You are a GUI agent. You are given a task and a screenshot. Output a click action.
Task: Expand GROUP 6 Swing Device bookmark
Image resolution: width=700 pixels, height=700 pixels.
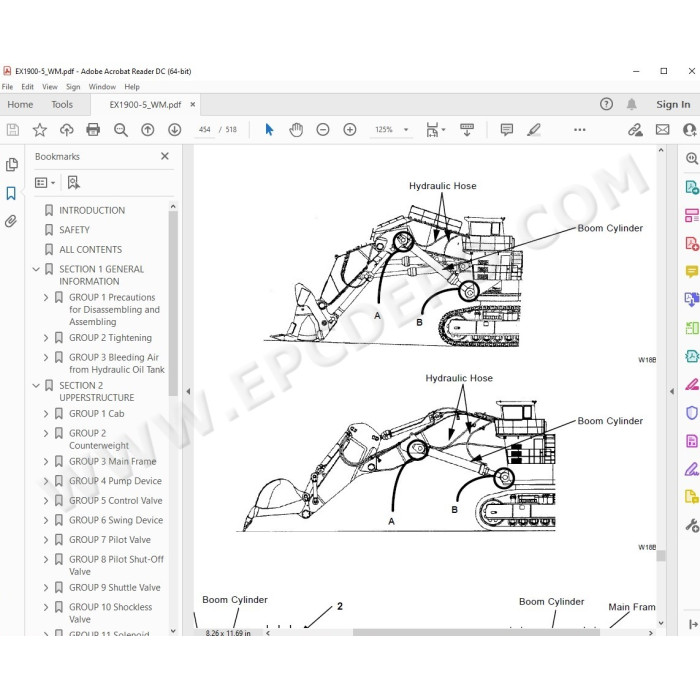click(x=46, y=521)
